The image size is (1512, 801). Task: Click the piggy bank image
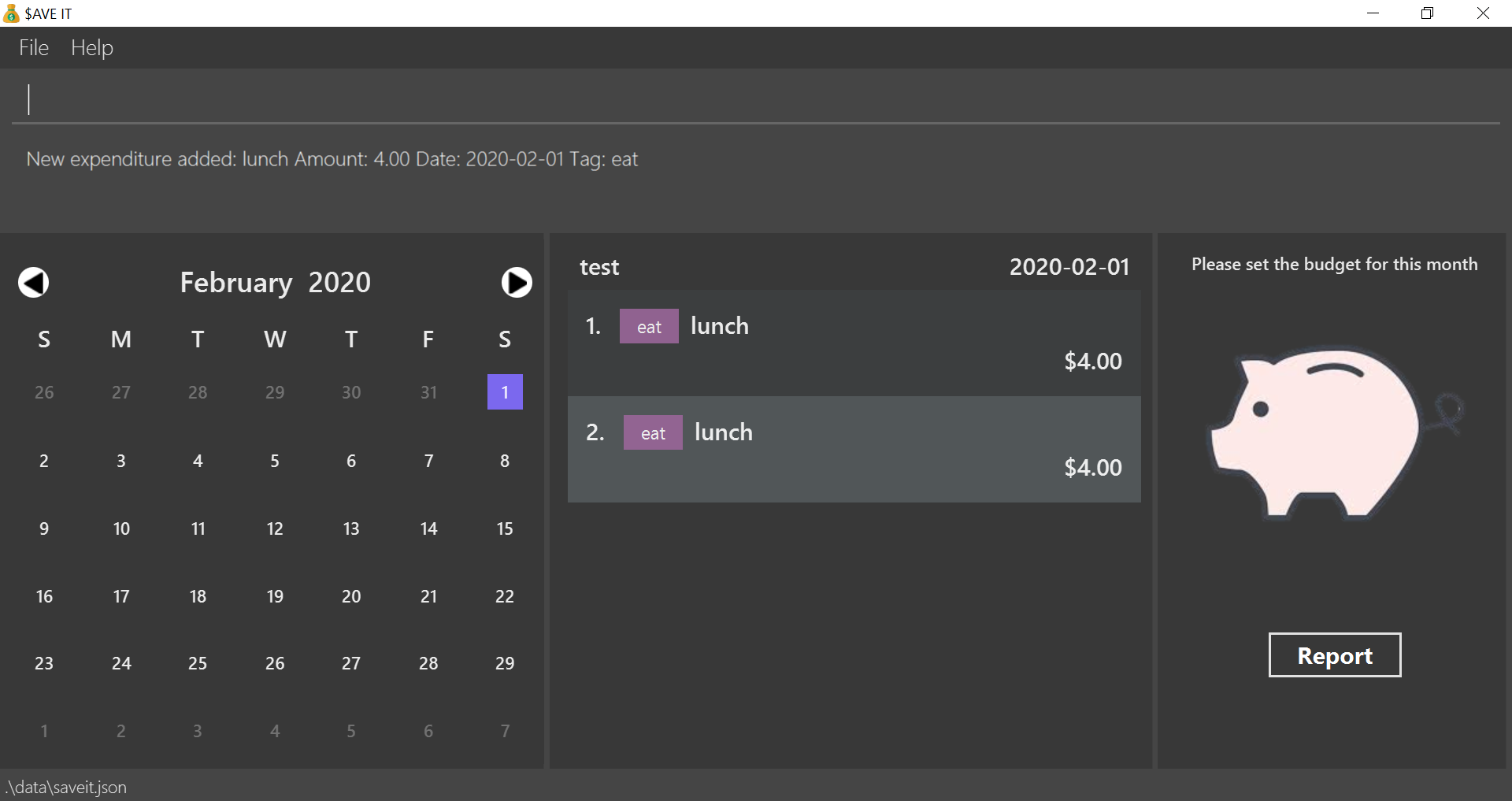[1336, 435]
